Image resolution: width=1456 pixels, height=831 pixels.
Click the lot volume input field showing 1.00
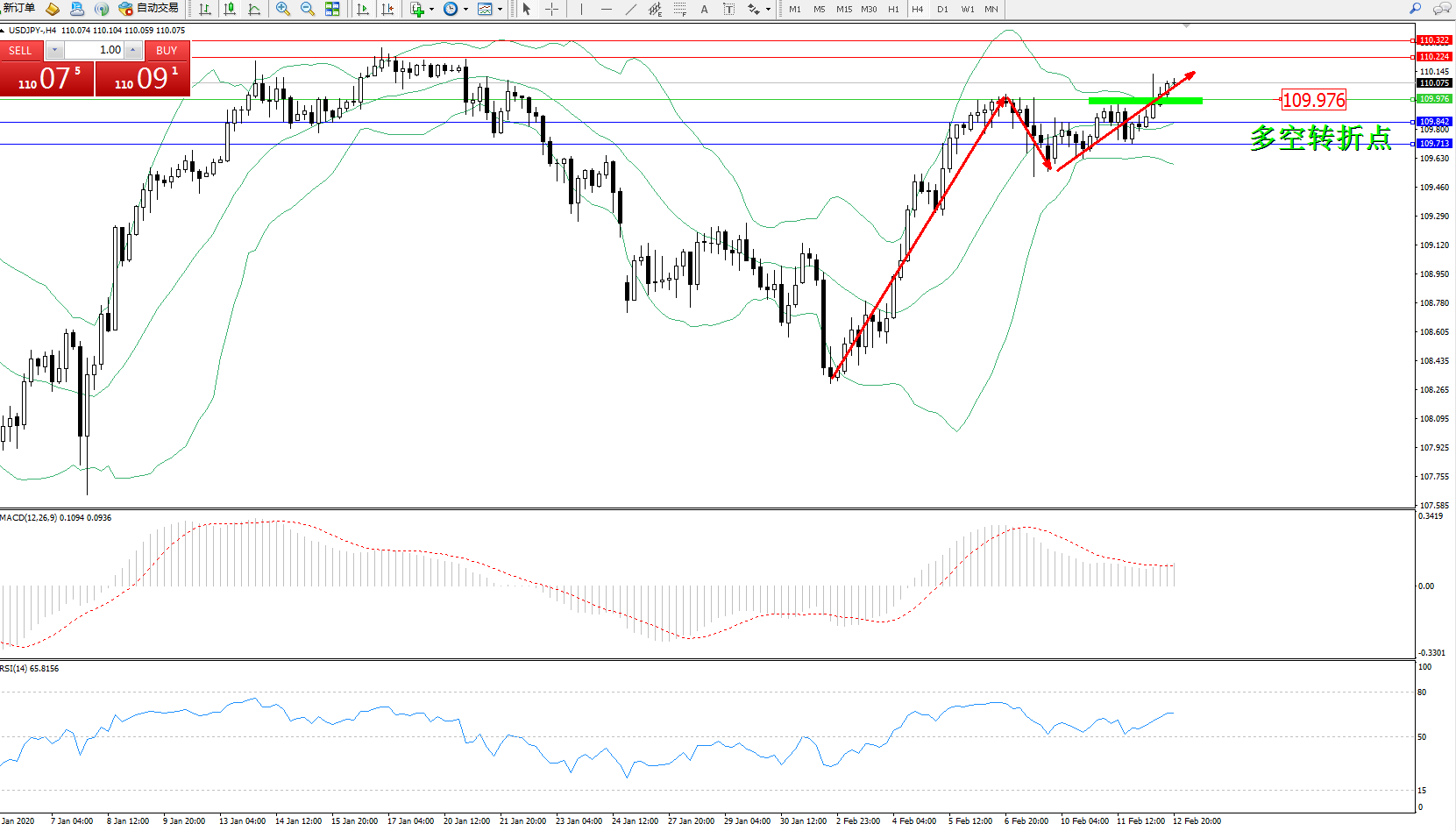[x=95, y=50]
